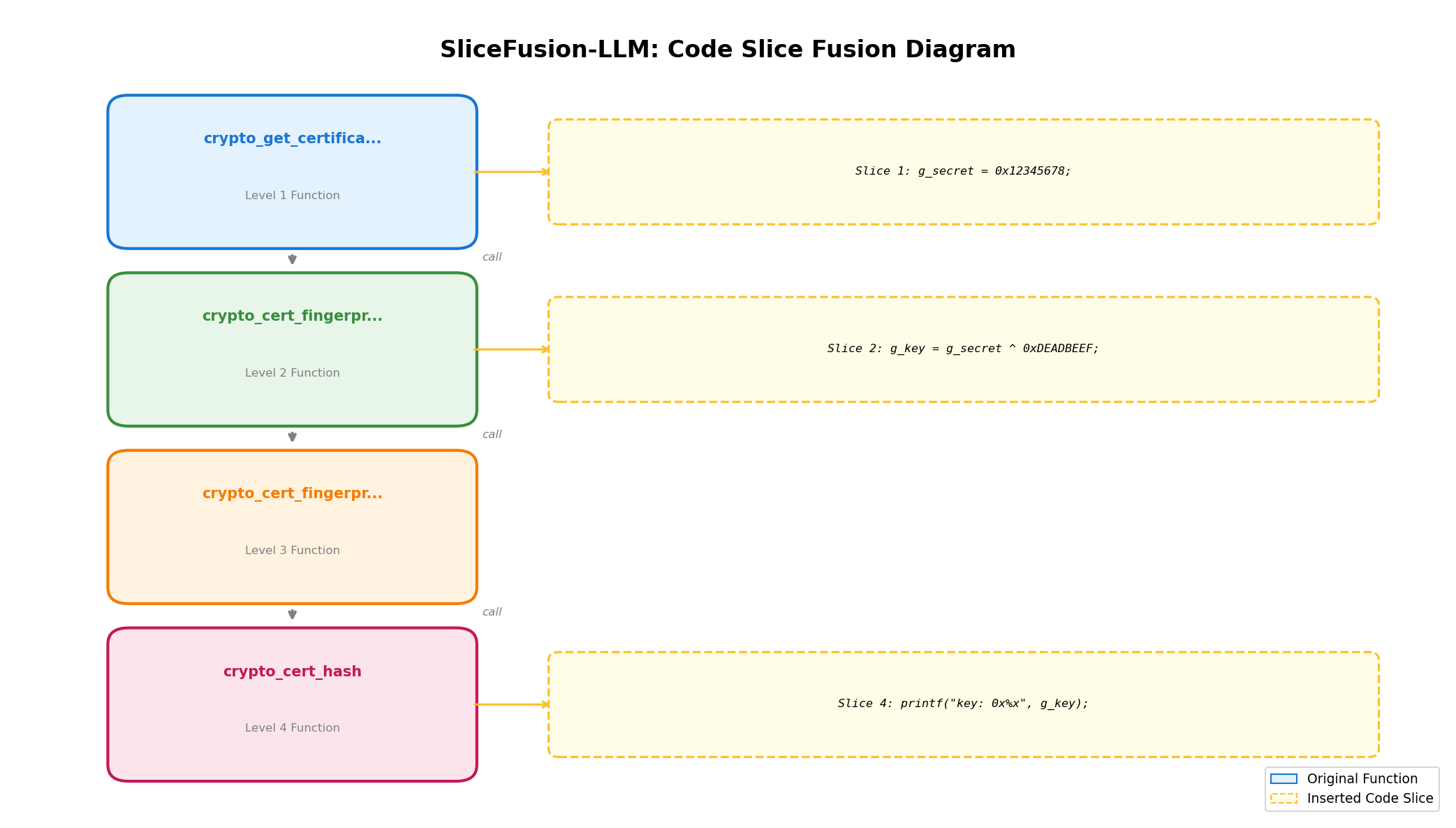Click call arrow below Level 2 box
The height and width of the screenshot is (828, 1456).
point(292,436)
